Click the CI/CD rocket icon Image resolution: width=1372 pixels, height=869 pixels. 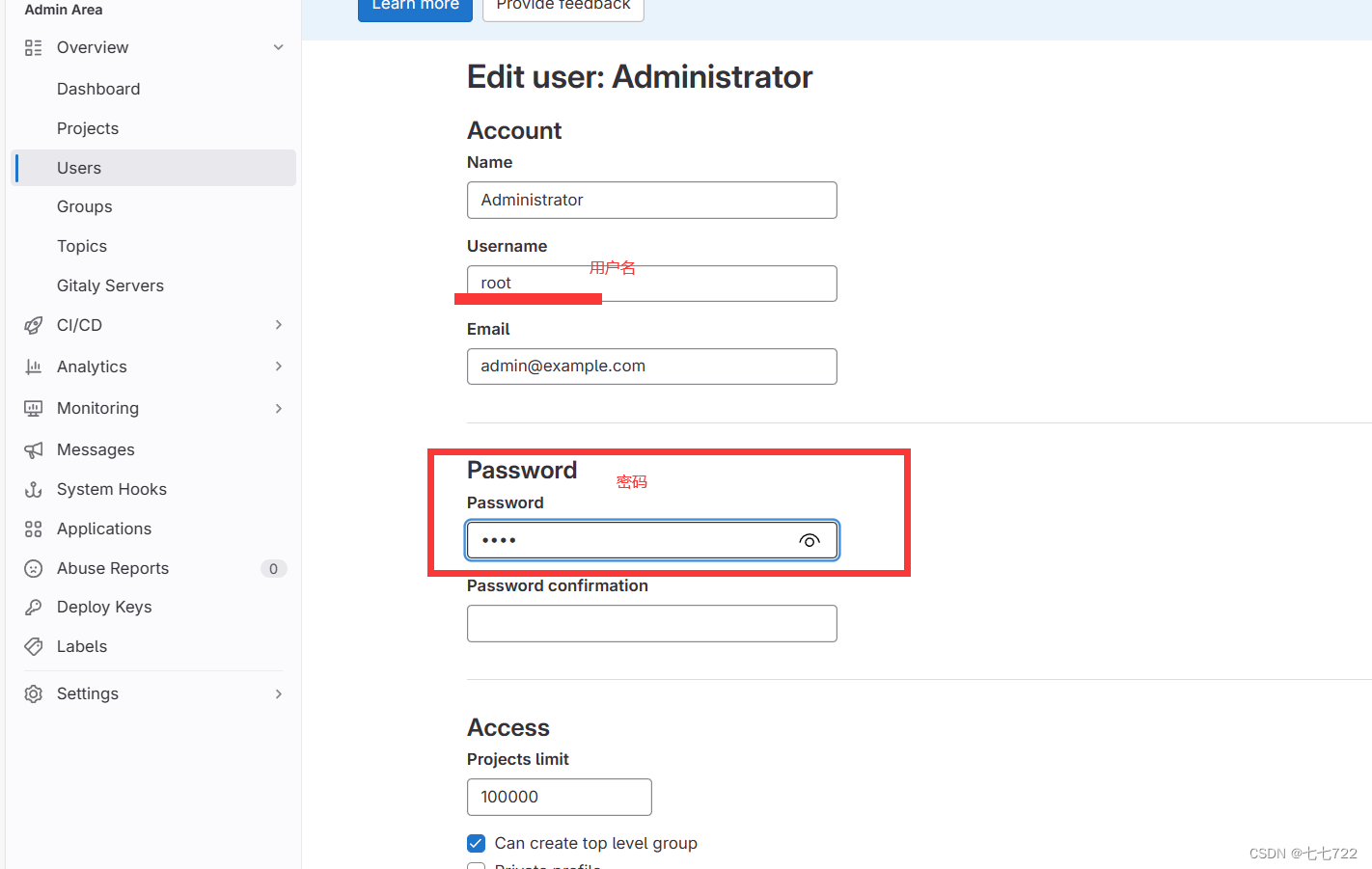[34, 325]
